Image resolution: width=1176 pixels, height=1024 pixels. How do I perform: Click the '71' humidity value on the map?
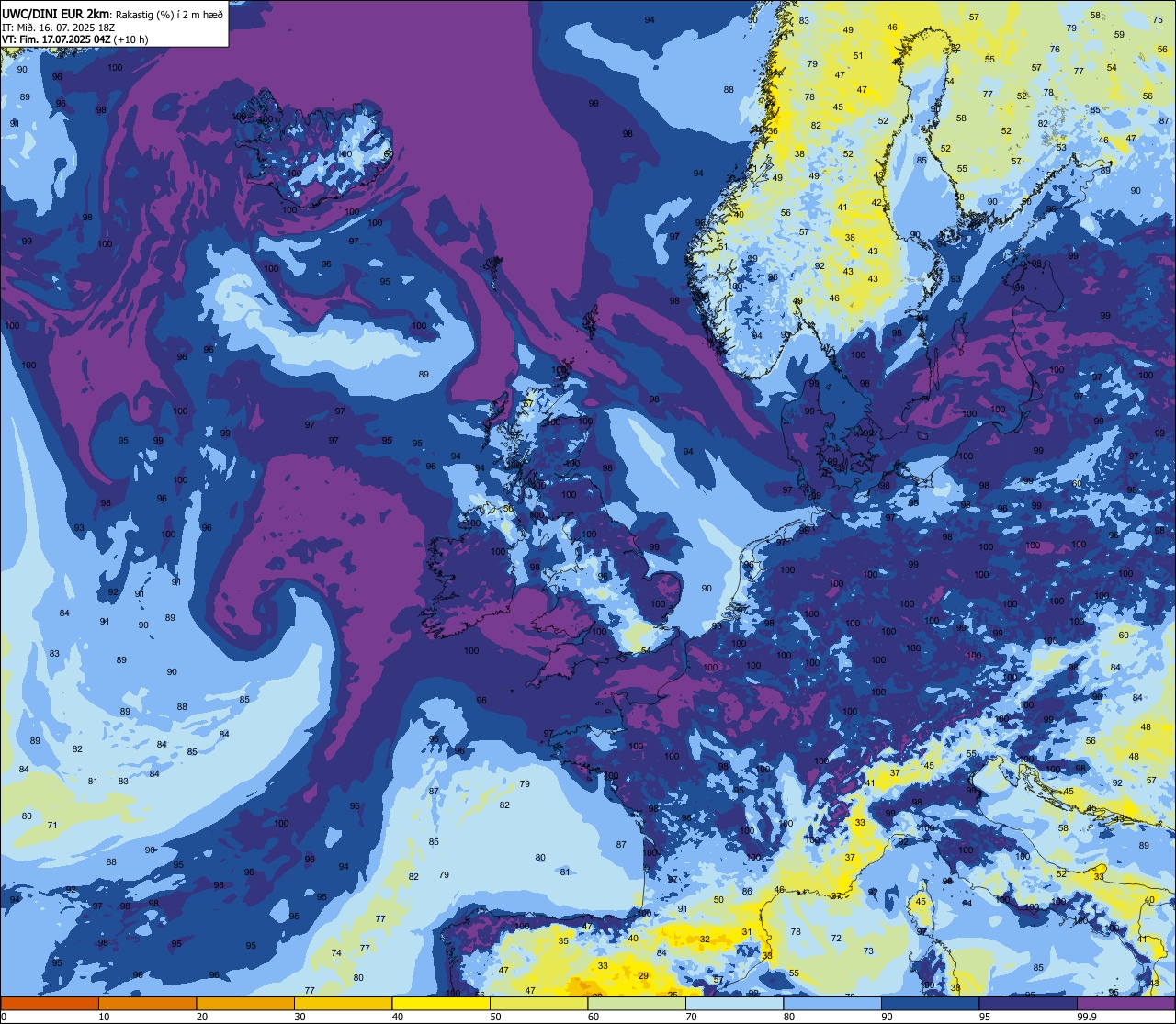52,825
